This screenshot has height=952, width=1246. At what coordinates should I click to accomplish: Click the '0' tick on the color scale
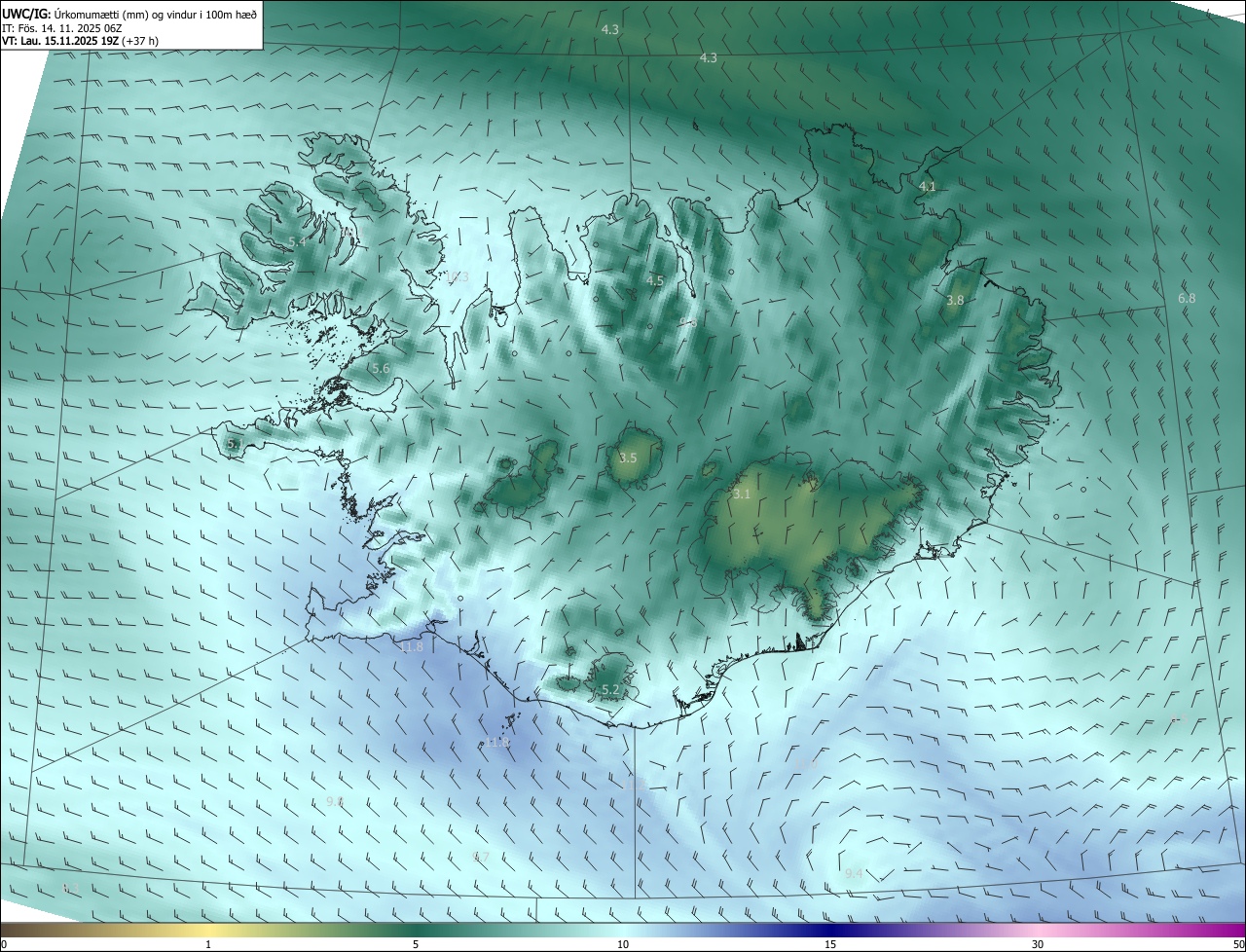tap(4, 944)
